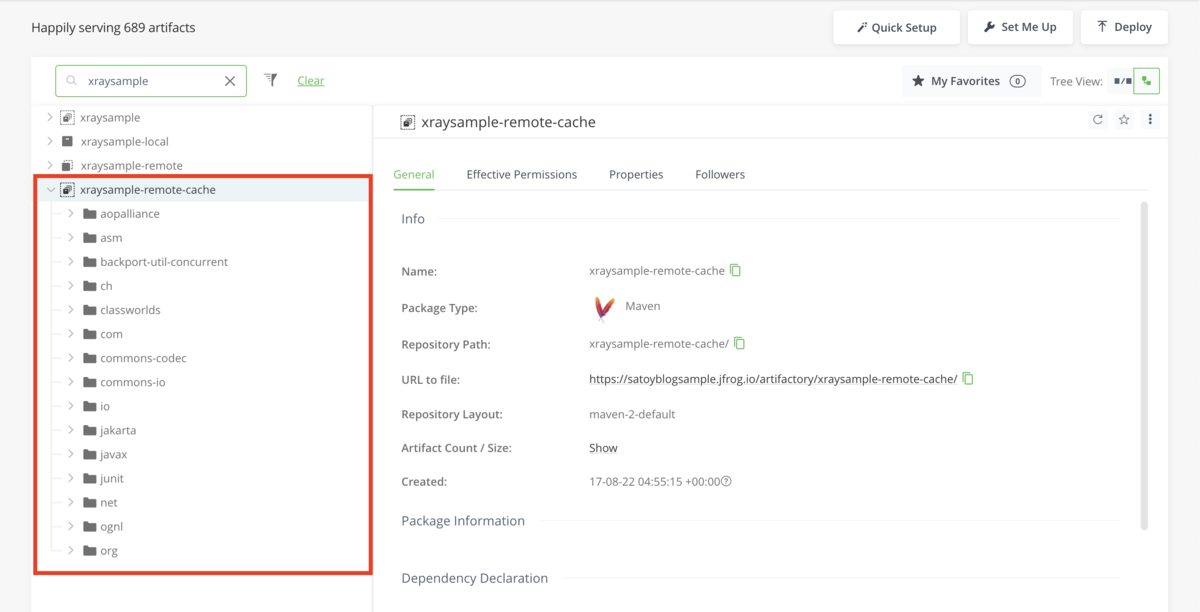
Task: Click the Dependency Declaration section heading
Action: point(474,578)
